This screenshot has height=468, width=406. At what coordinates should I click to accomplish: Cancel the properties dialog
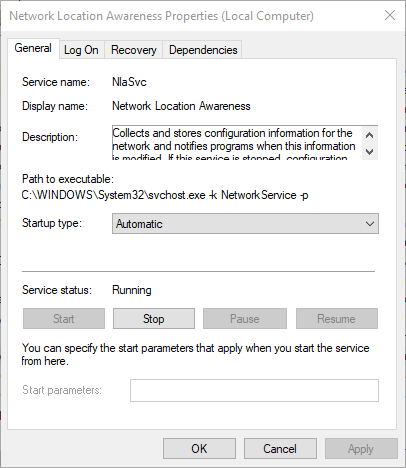[x=280, y=449]
